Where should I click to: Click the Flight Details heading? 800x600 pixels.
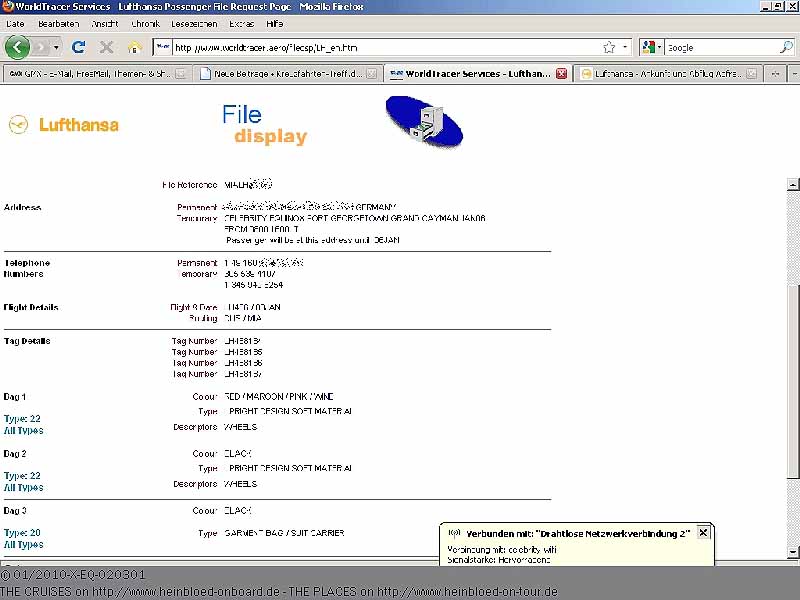tap(31, 307)
